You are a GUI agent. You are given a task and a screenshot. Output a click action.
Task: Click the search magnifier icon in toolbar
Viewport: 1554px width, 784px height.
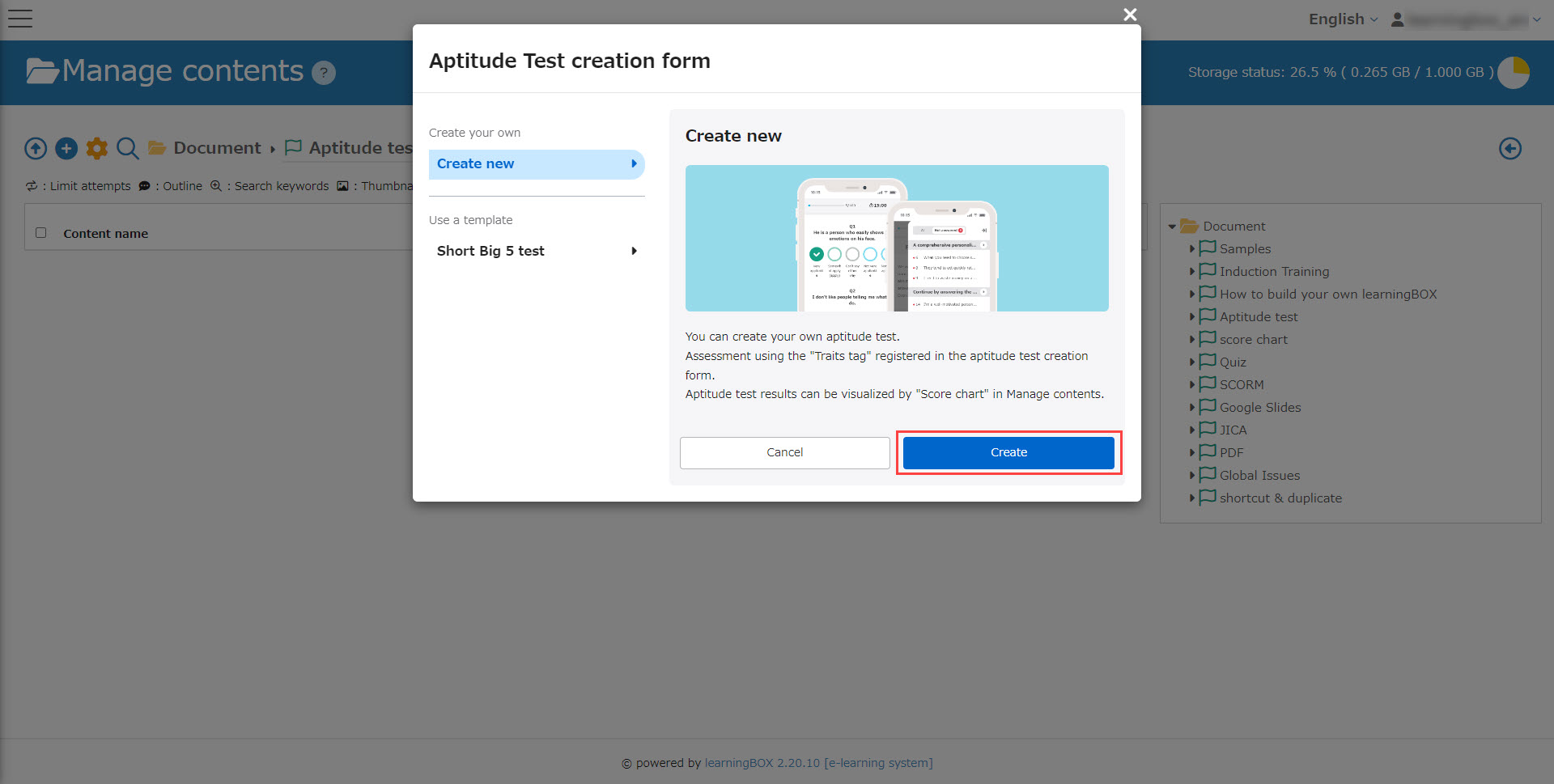tap(127, 148)
